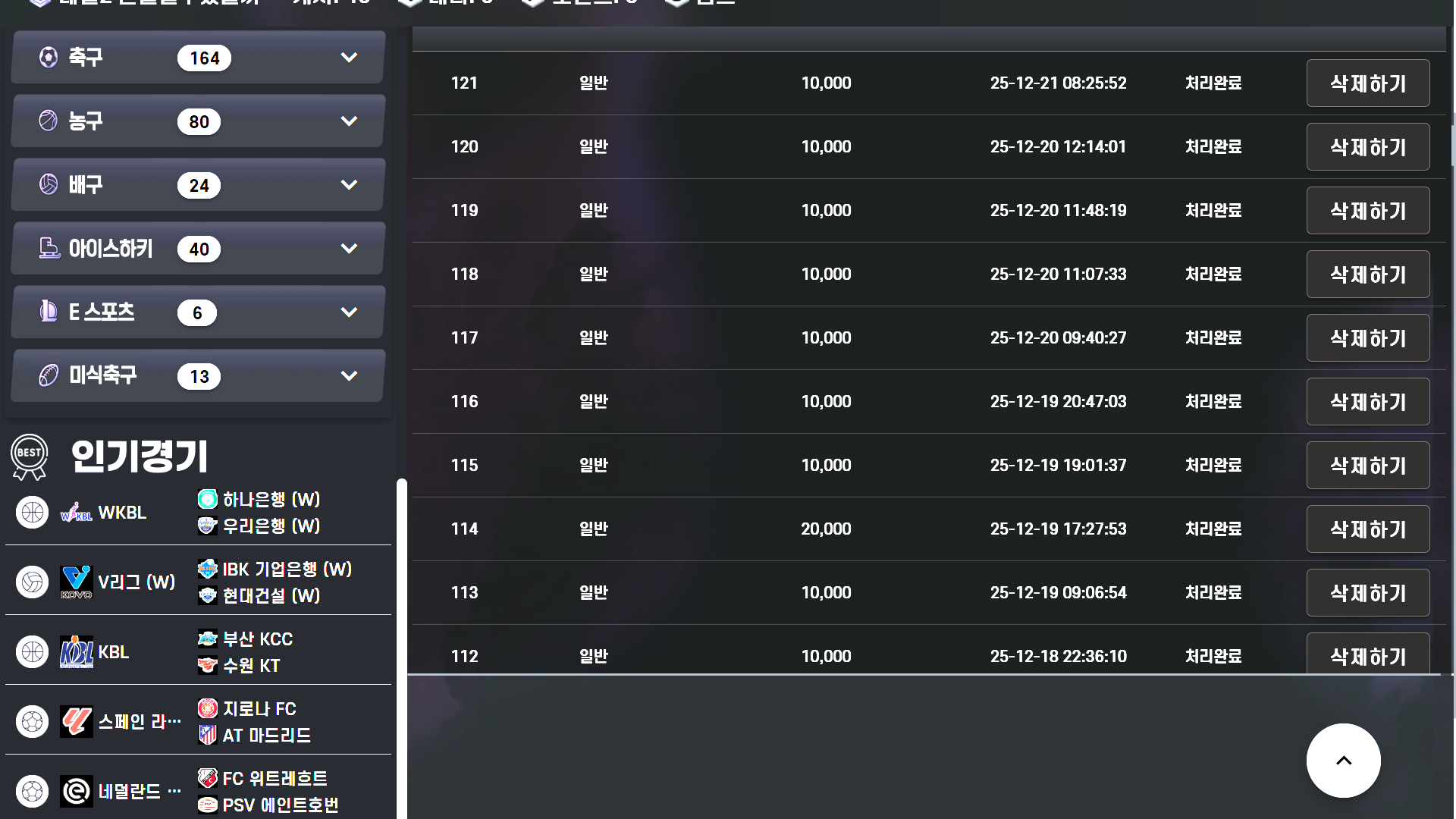Click the American football icon beside 미식축구
Image resolution: width=1456 pixels, height=819 pixels.
tap(49, 375)
